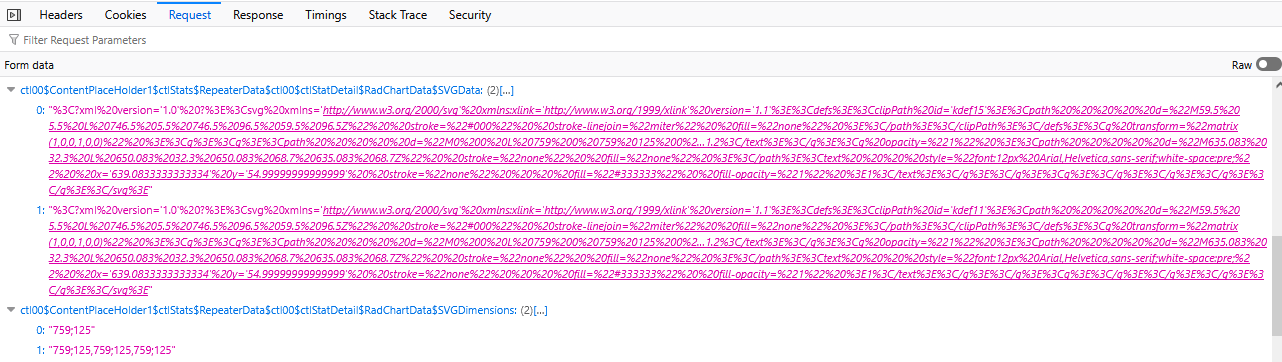Toggle the Raw switch
Screen dimensions: 1282x362
tap(1268, 65)
